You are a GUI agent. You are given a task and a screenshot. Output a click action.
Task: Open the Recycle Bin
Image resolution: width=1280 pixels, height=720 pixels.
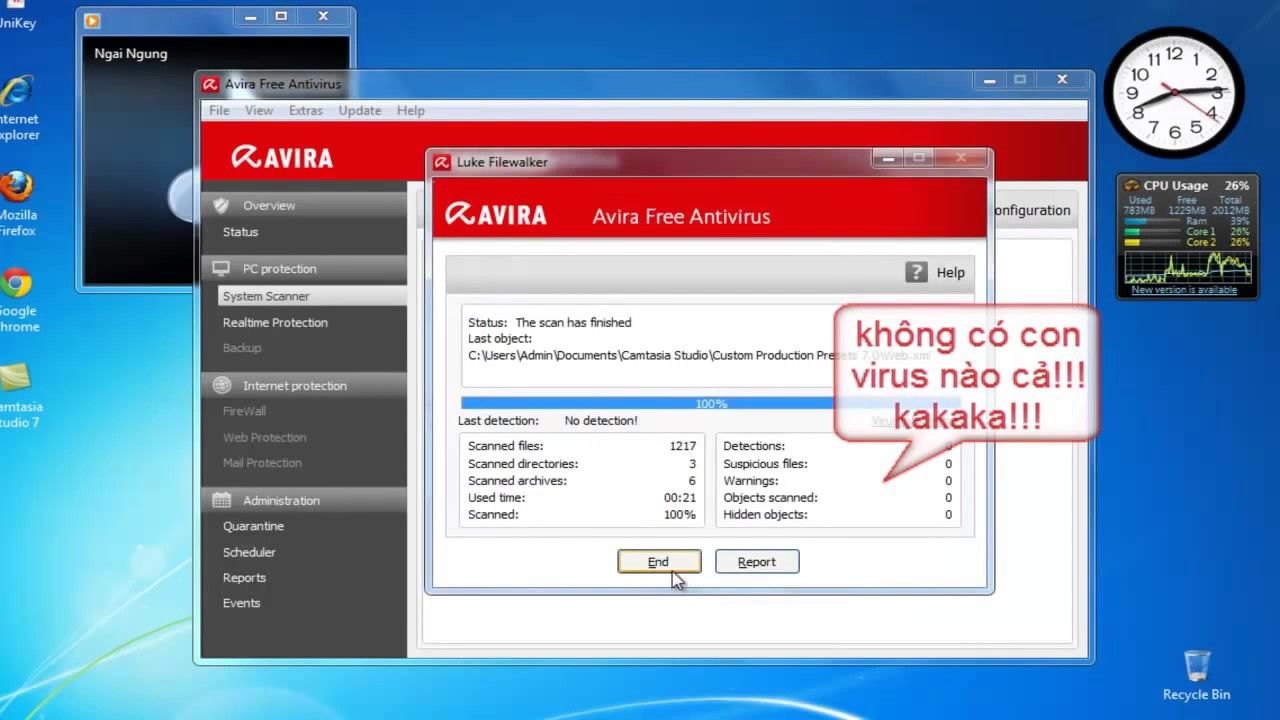[1196, 675]
